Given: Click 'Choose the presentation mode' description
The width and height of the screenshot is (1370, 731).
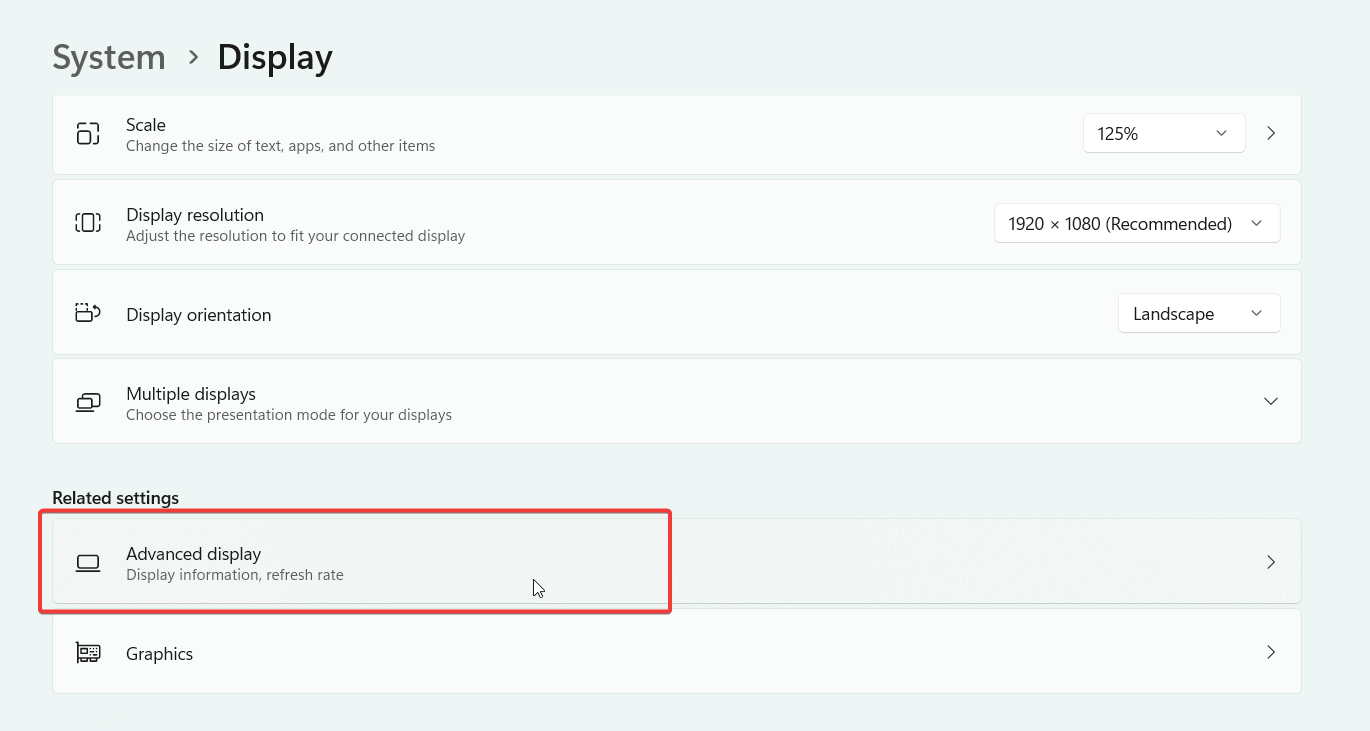Looking at the screenshot, I should (289, 415).
